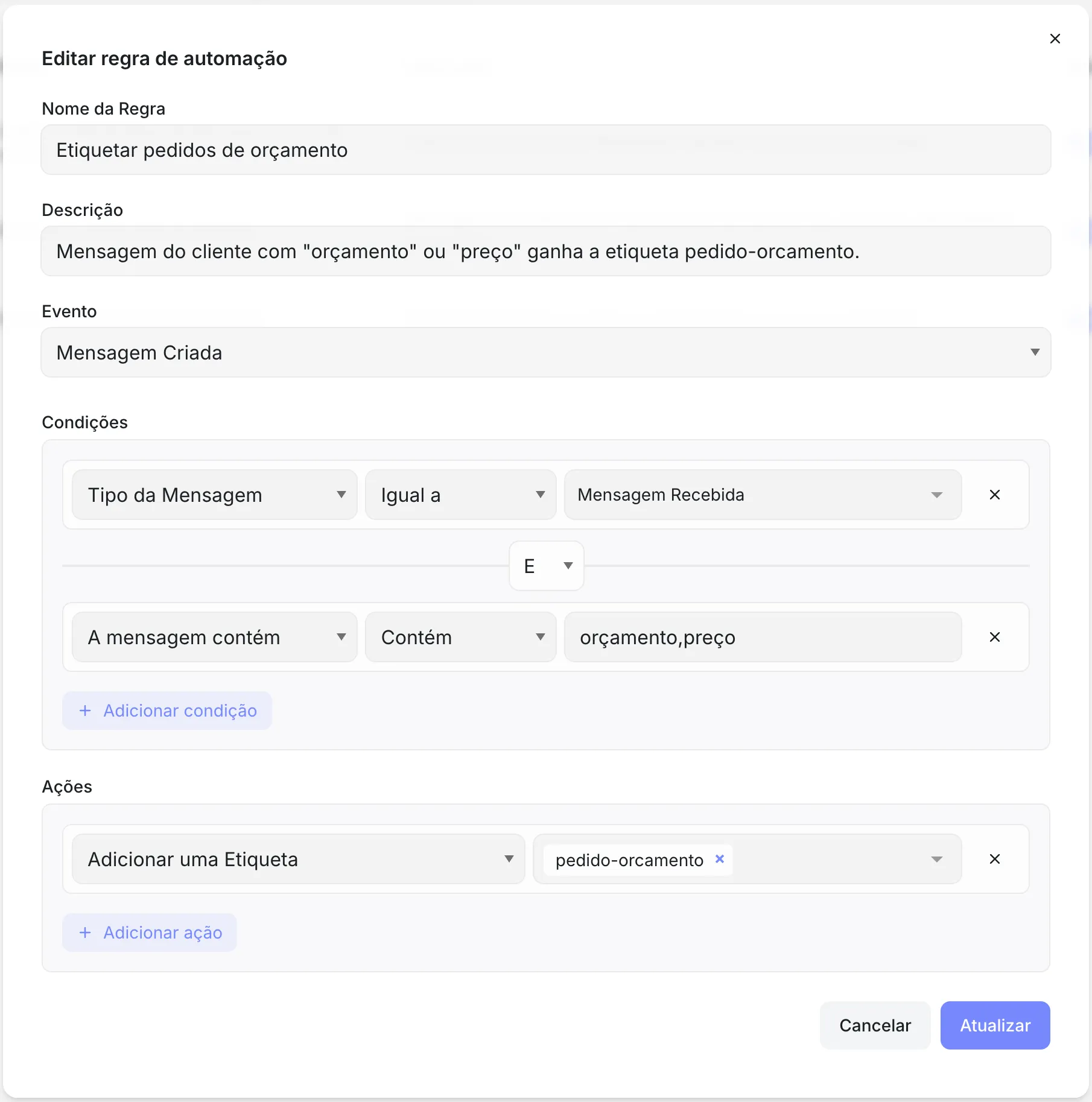Viewport: 1092px width, 1102px height.
Task: Close the edit automation rule dialog
Action: (1055, 39)
